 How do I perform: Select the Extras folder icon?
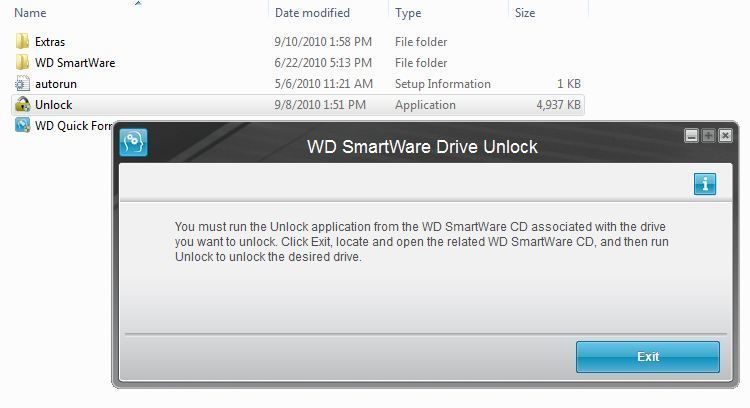(23, 42)
